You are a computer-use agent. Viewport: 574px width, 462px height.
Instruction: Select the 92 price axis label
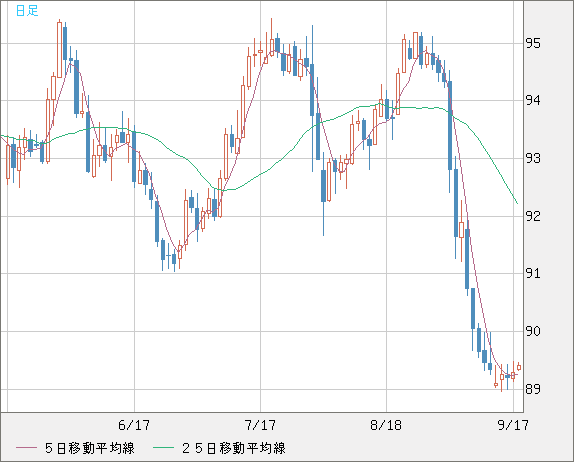(x=533, y=216)
